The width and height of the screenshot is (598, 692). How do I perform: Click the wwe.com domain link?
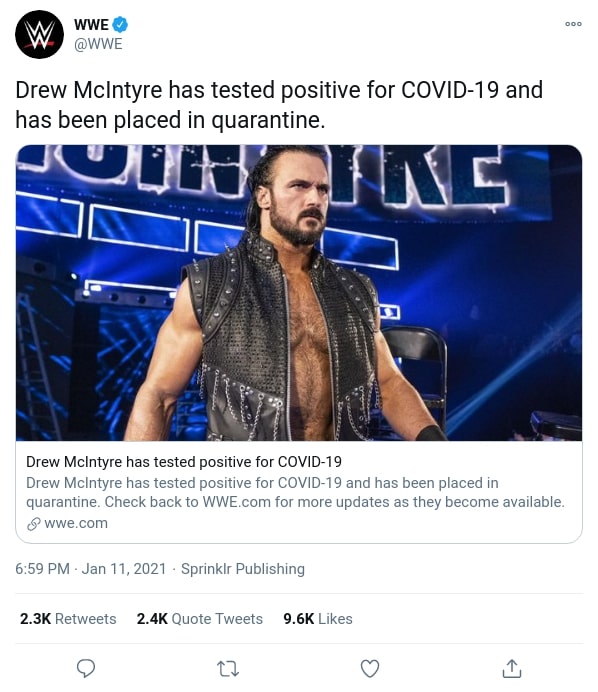pyautogui.click(x=76, y=523)
